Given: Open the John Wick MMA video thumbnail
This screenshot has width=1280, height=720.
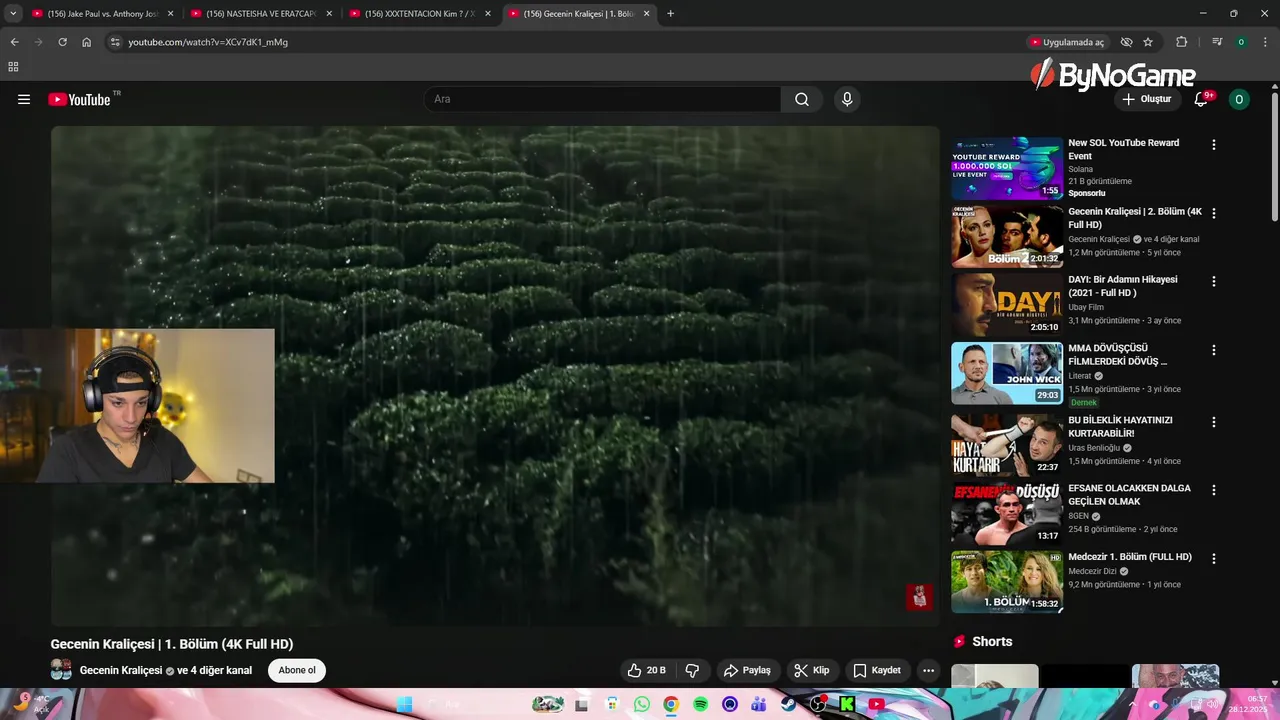Looking at the screenshot, I should [1007, 373].
